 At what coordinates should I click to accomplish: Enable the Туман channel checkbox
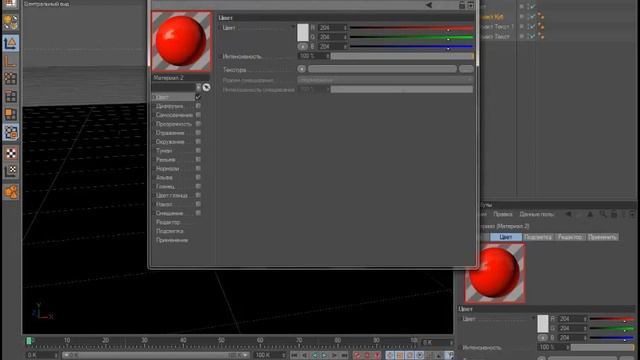pos(198,151)
